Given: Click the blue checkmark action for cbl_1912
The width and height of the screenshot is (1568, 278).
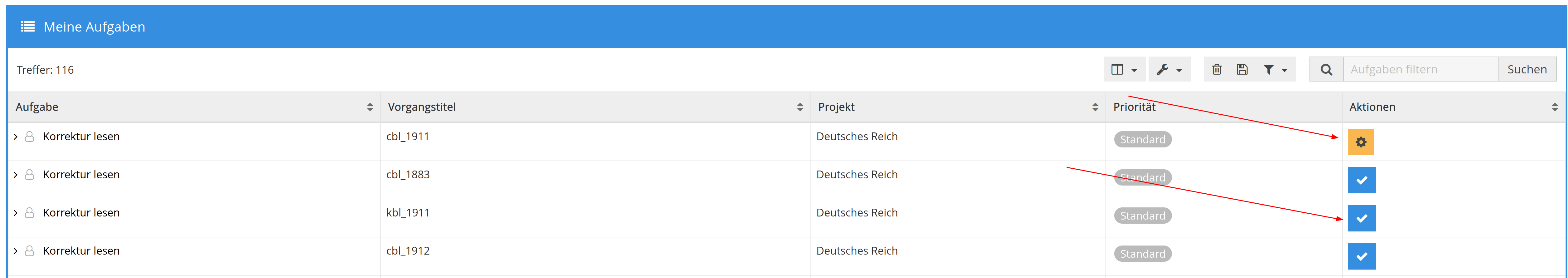Looking at the screenshot, I should (x=1362, y=256).
